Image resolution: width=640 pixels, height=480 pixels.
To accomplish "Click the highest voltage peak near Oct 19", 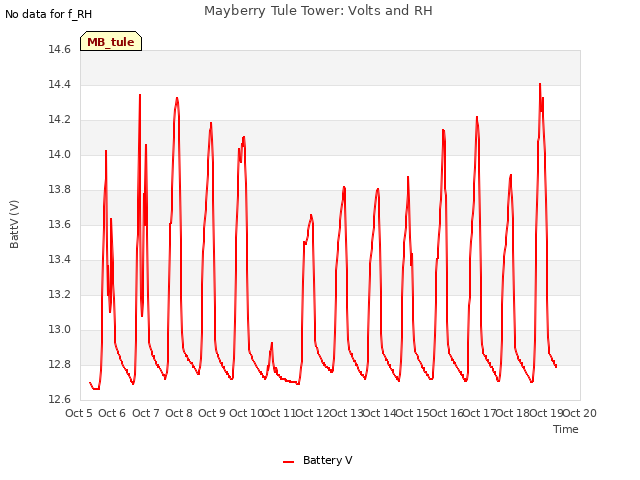I will click(x=540, y=84).
